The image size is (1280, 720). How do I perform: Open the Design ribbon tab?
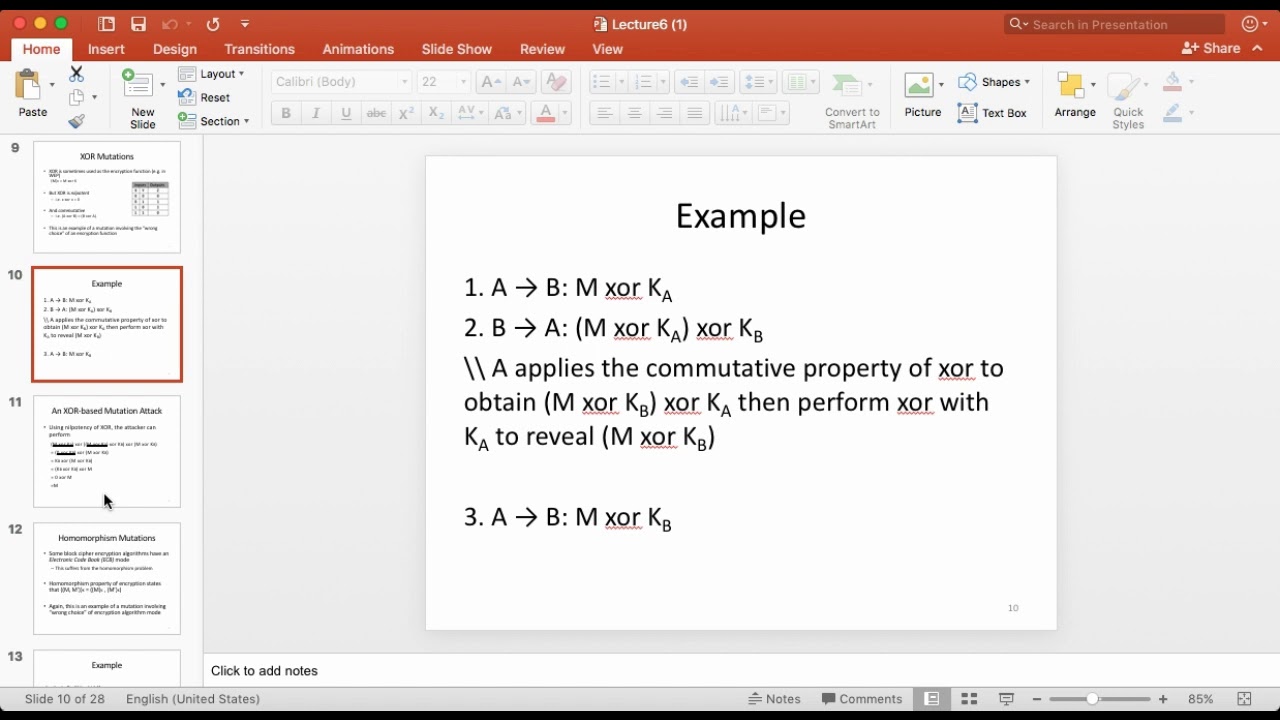pyautogui.click(x=175, y=49)
